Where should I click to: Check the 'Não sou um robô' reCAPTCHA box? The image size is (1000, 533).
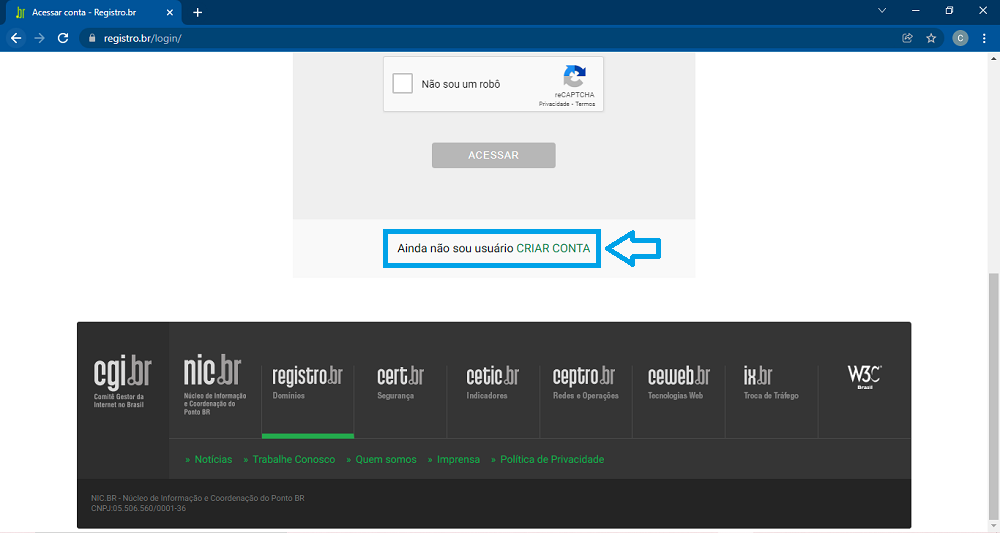pyautogui.click(x=403, y=84)
